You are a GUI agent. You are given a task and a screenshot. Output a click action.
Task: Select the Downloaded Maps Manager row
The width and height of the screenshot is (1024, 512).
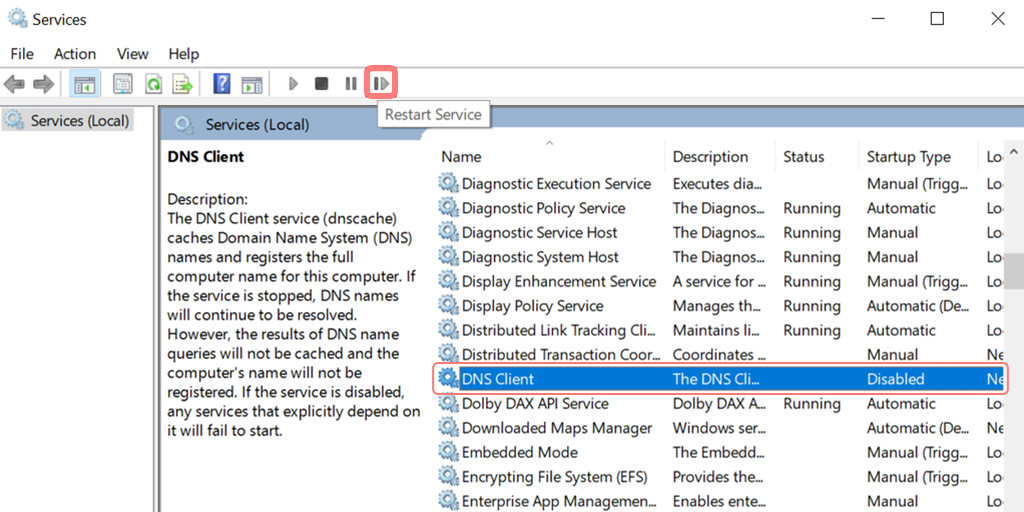[721, 428]
